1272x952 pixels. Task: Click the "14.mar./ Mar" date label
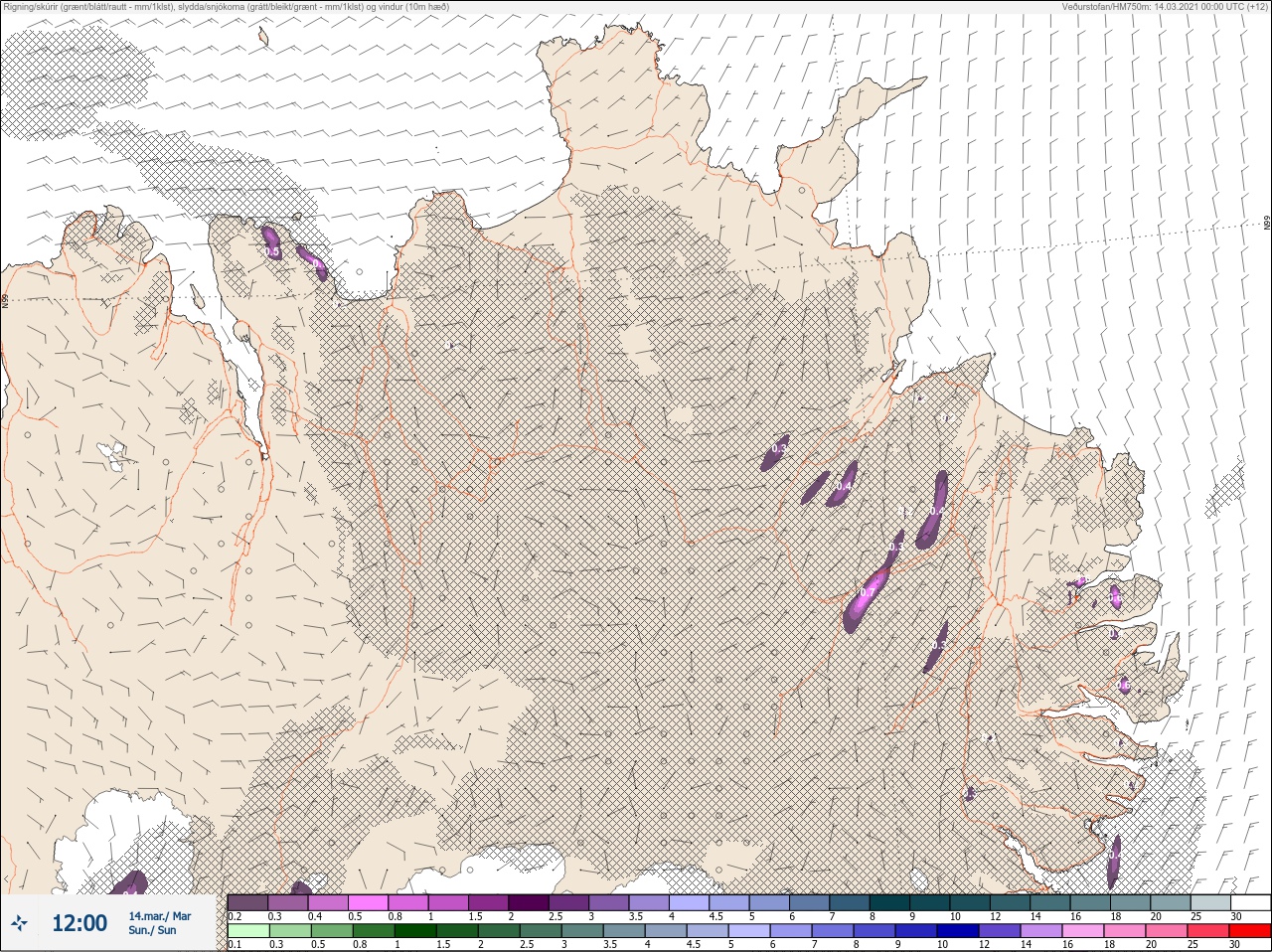pos(160,916)
